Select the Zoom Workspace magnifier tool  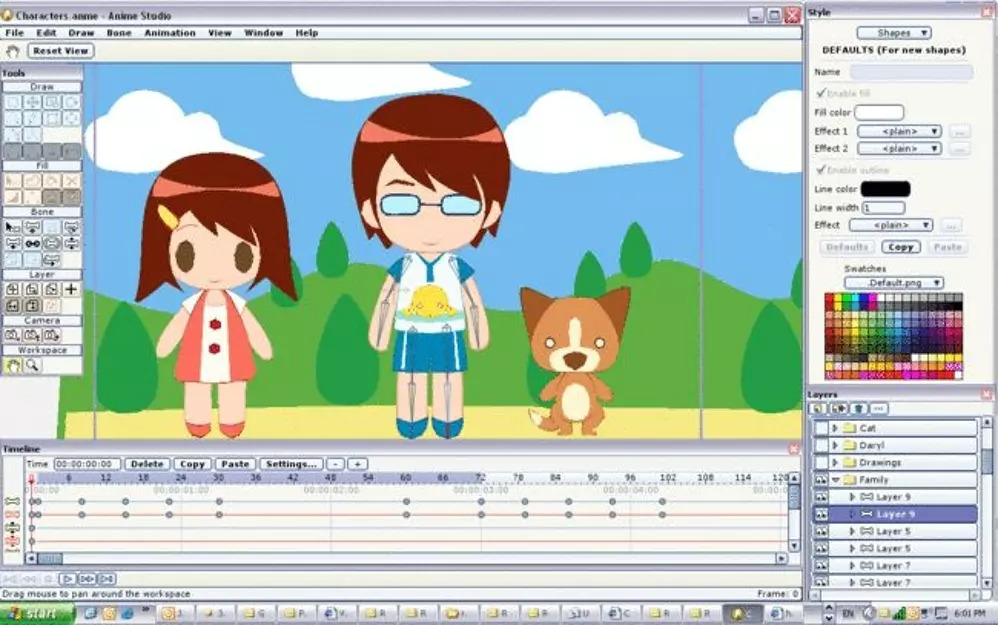click(x=32, y=366)
